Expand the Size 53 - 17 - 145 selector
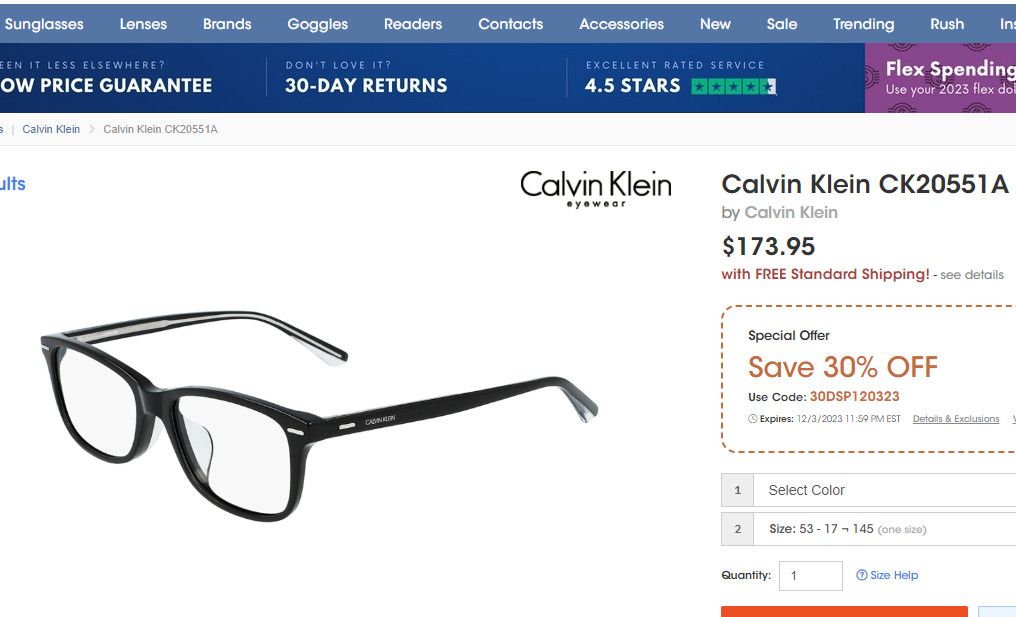This screenshot has height=617, width=1016. coord(885,529)
